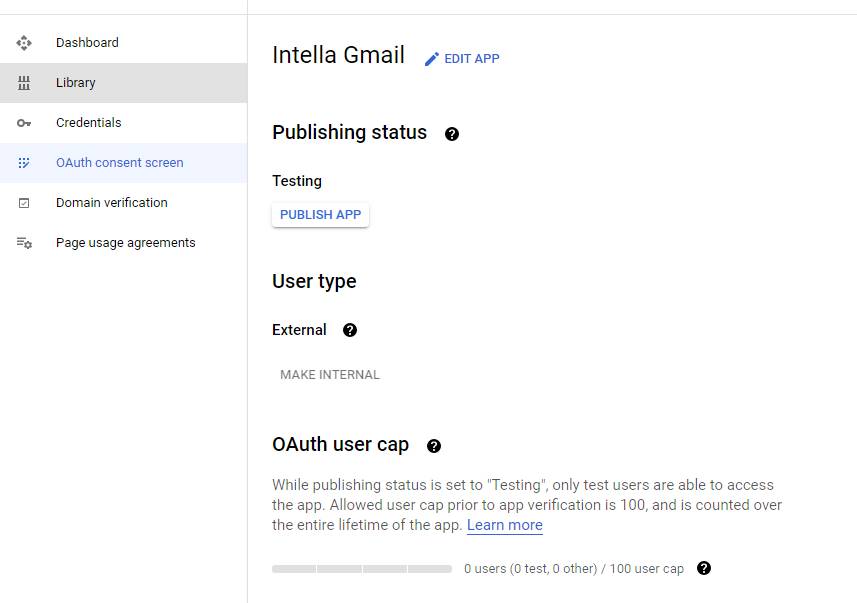Open help icon beside External user type
This screenshot has height=603, width=857.
[350, 330]
